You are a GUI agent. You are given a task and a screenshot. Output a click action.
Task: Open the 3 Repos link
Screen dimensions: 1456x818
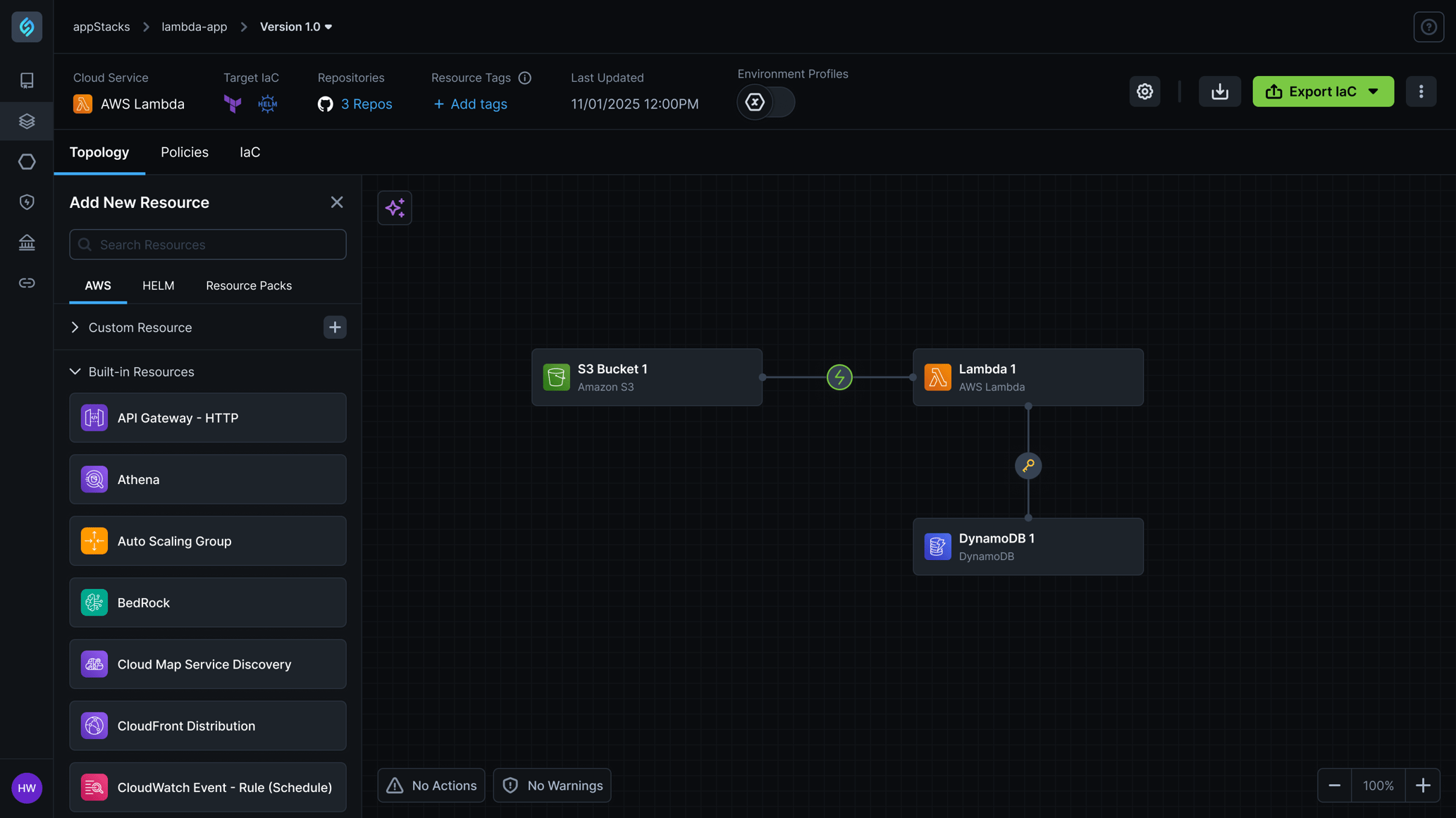(366, 104)
